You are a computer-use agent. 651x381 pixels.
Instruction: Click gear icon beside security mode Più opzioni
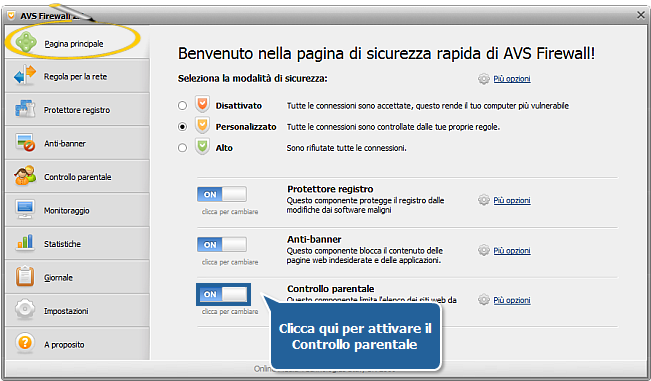(484, 79)
